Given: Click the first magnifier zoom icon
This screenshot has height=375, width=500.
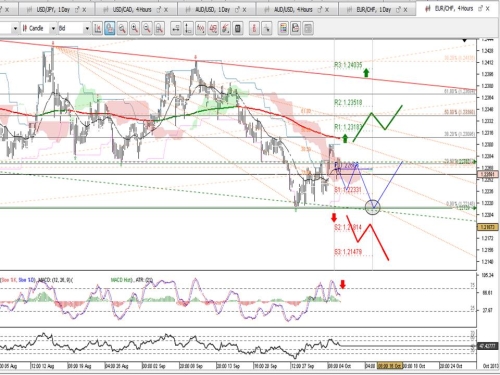Looking at the screenshot, I should coord(122,29).
